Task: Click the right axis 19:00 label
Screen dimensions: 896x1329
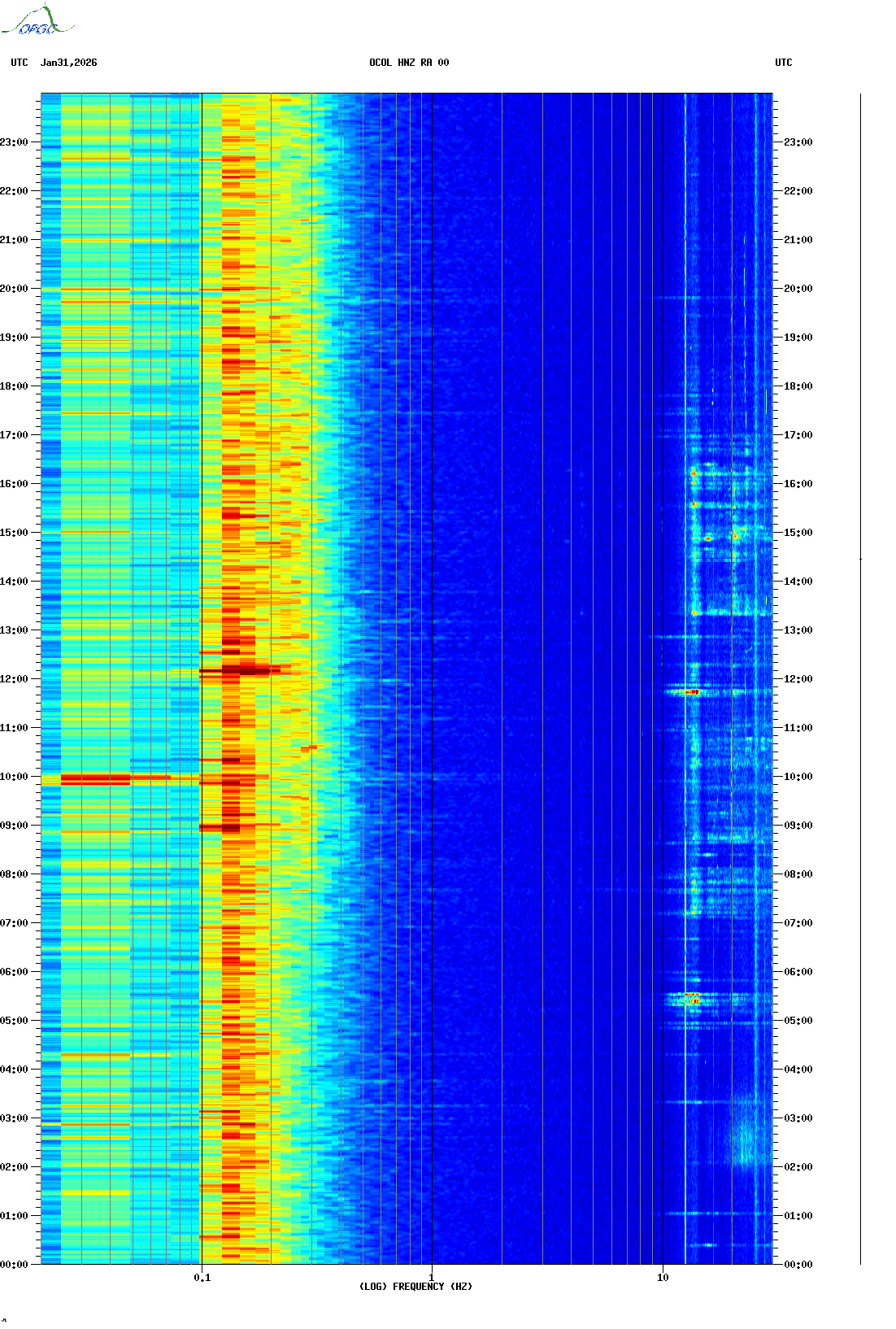Action: point(798,338)
